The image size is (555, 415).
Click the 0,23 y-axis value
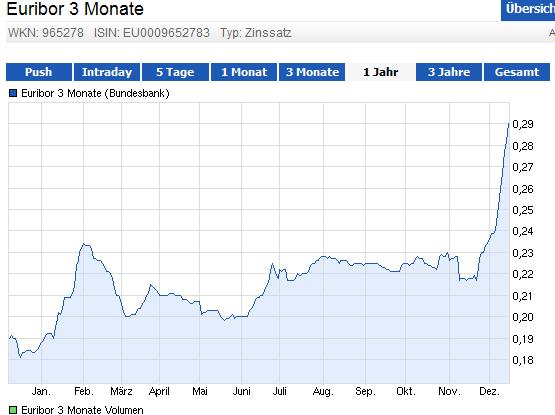[523, 253]
